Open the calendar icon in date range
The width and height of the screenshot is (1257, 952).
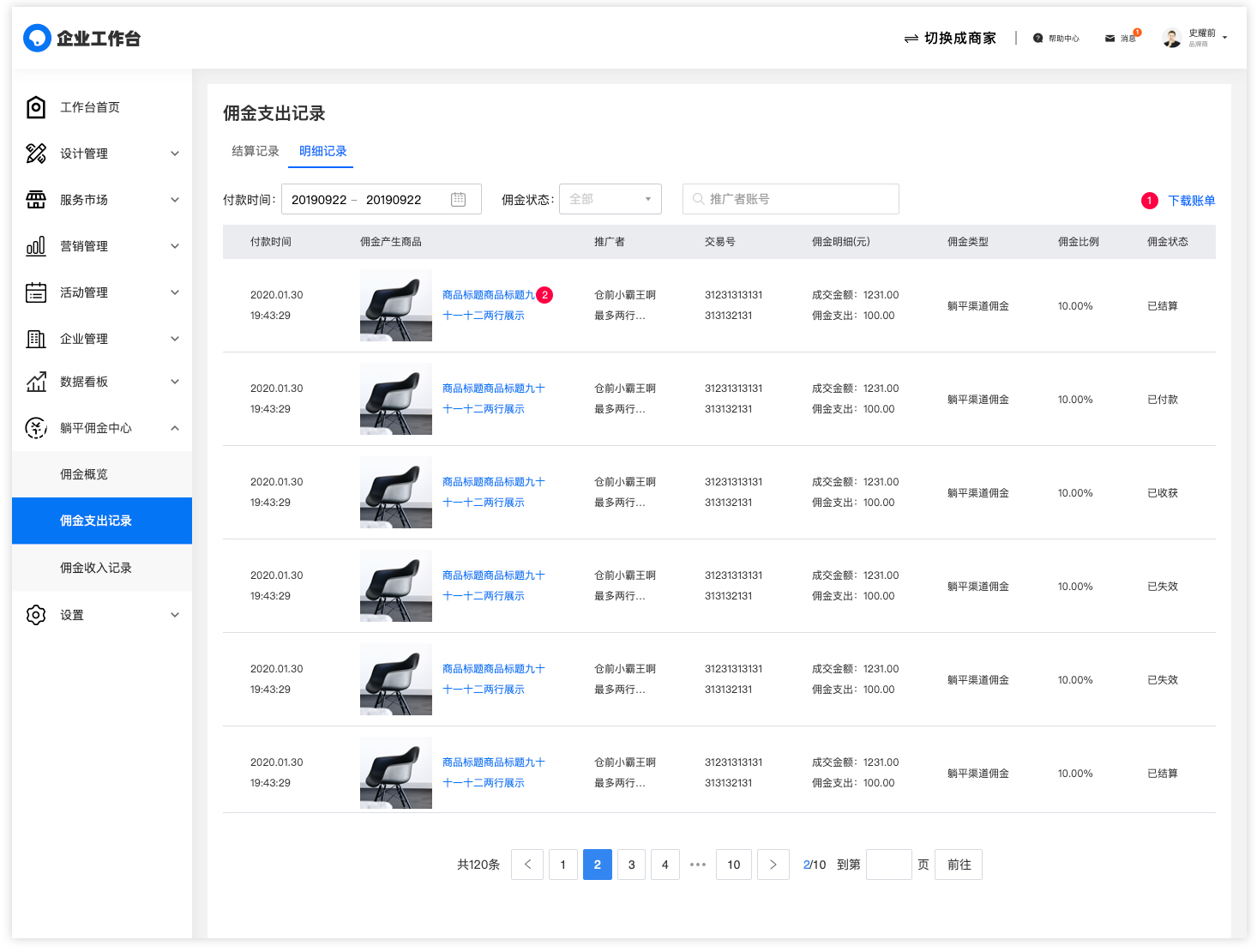click(459, 199)
